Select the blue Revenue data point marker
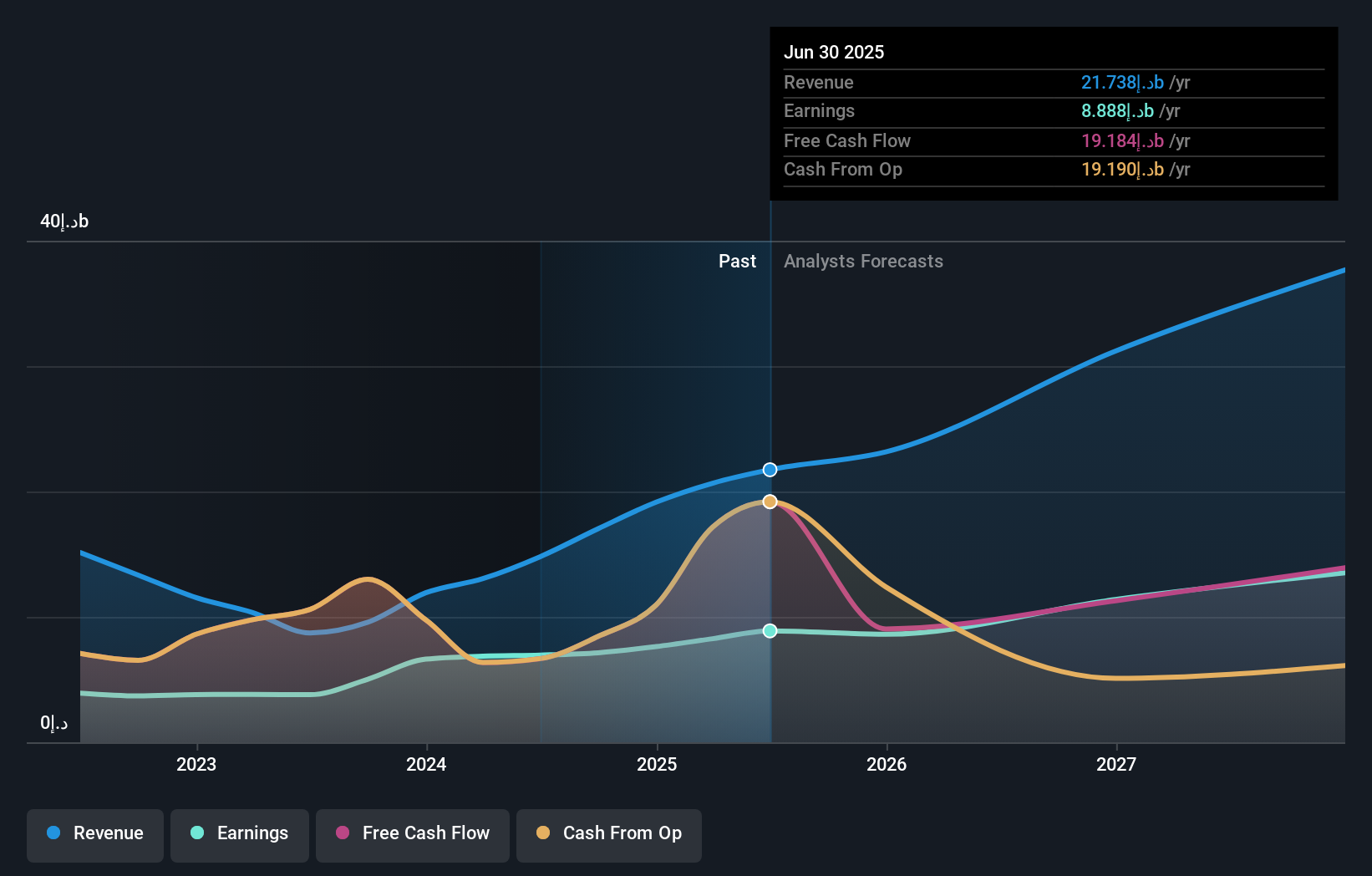The image size is (1372, 876). [768, 470]
